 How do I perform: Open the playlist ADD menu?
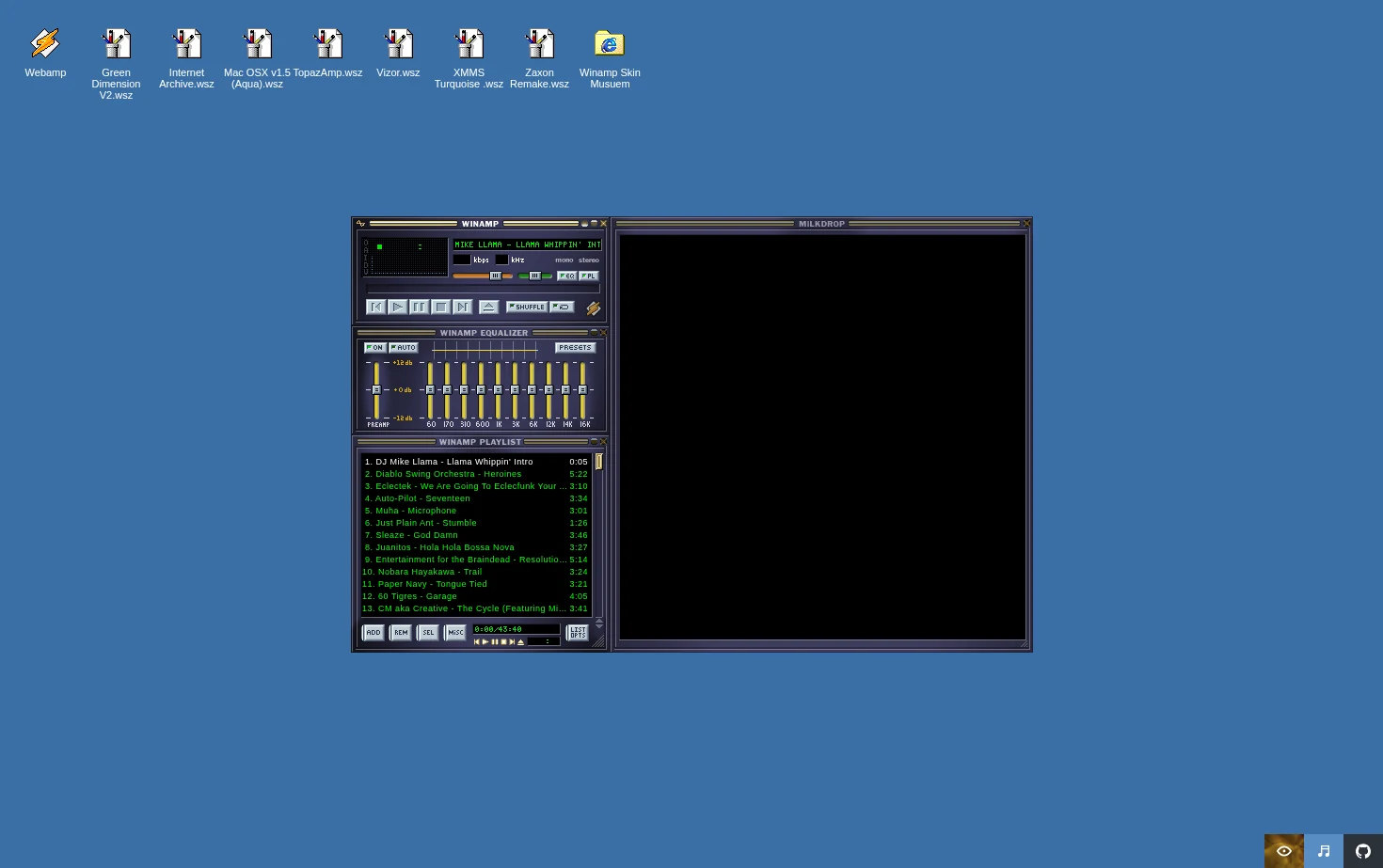(374, 633)
